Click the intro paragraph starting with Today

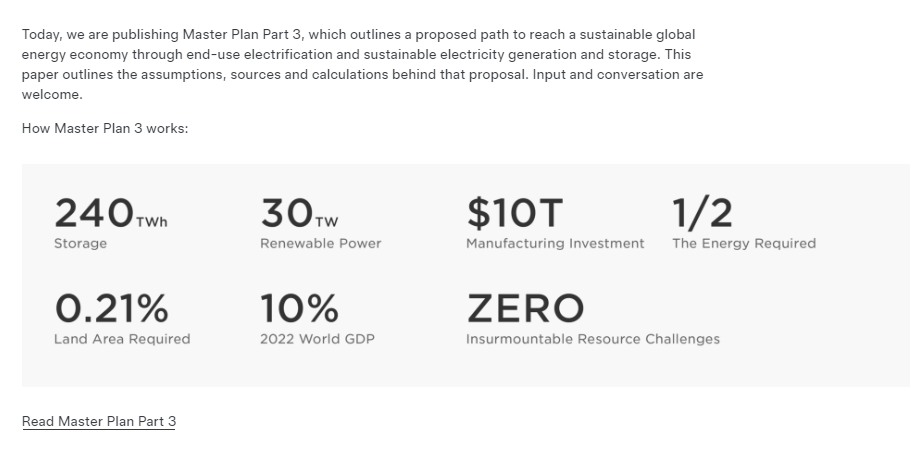(360, 55)
